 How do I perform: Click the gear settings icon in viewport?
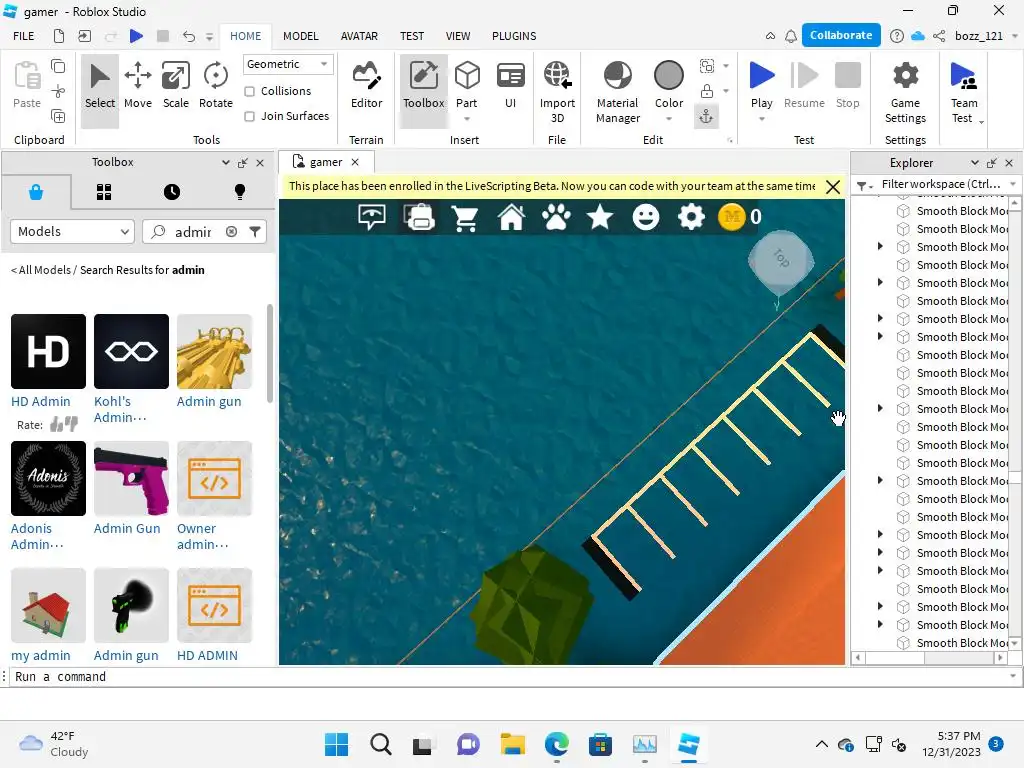(692, 217)
